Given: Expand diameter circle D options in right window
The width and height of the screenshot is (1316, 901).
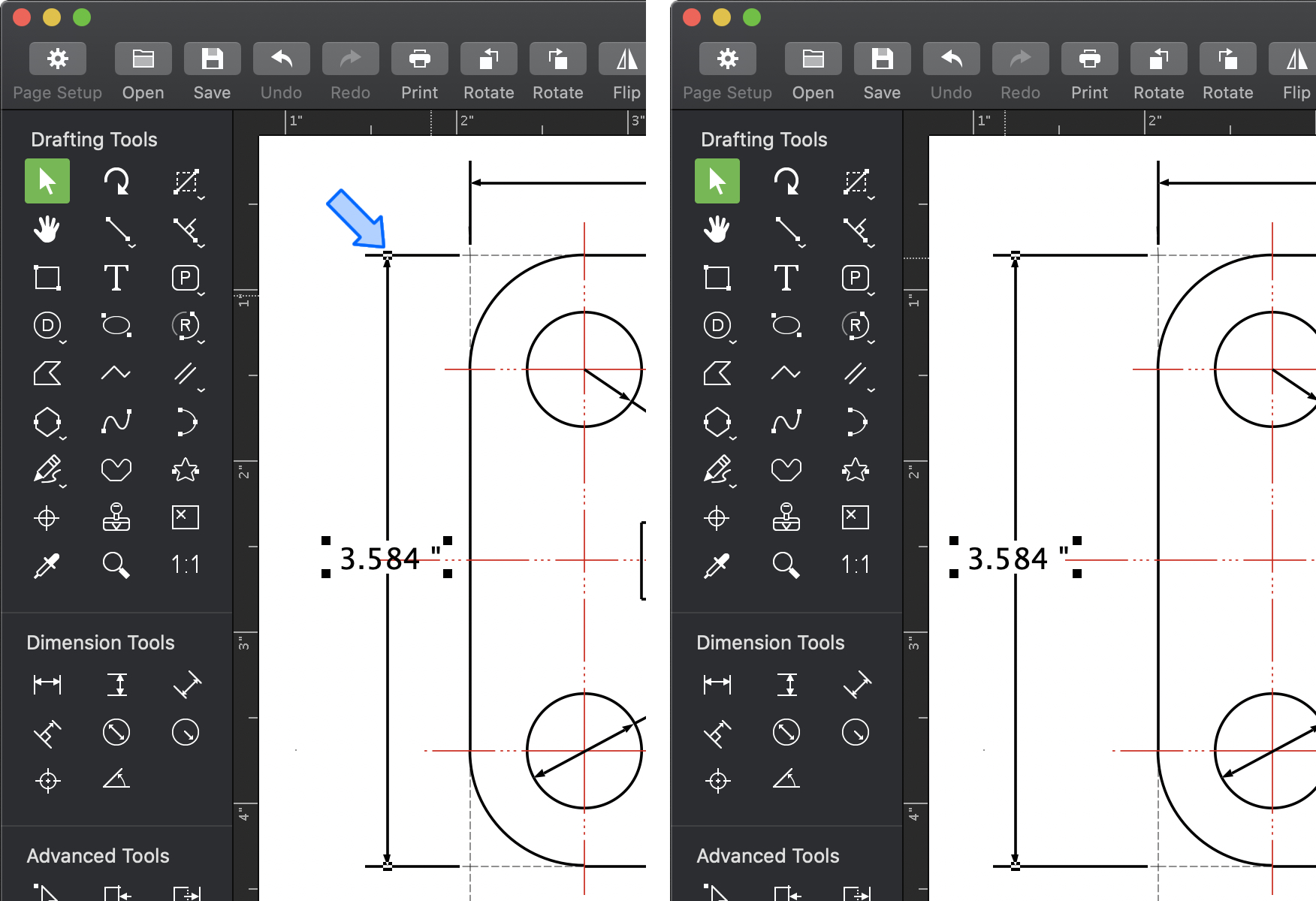Looking at the screenshot, I should point(733,342).
